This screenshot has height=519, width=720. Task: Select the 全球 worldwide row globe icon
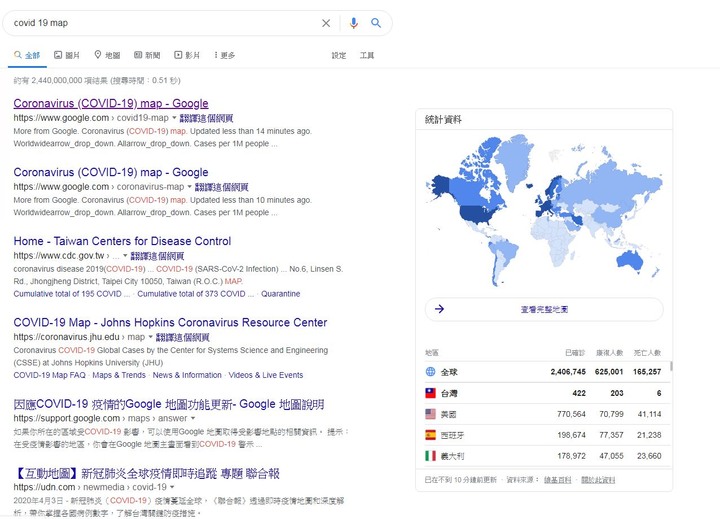click(430, 372)
